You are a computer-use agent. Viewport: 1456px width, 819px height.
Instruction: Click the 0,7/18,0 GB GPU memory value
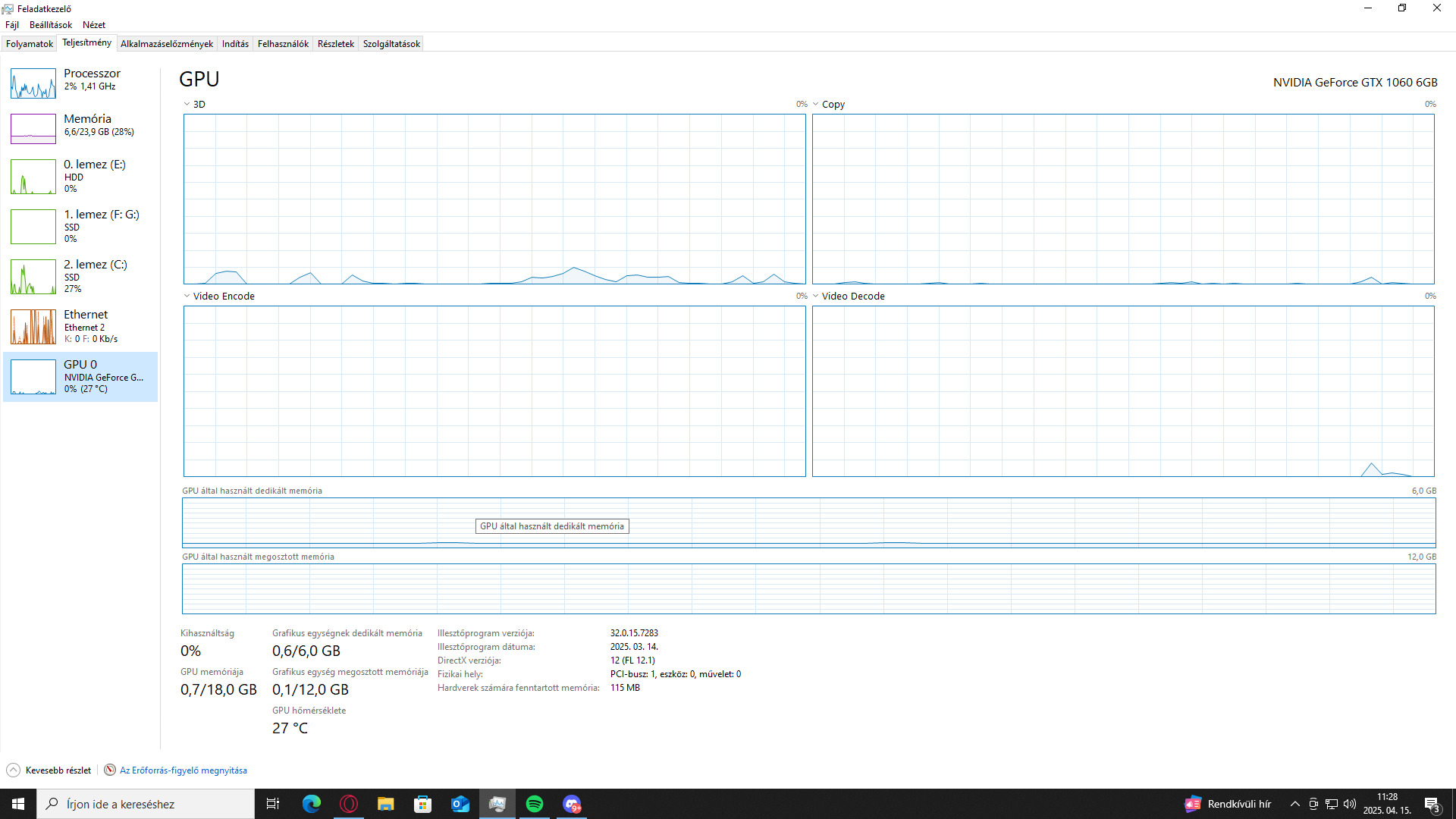click(218, 689)
